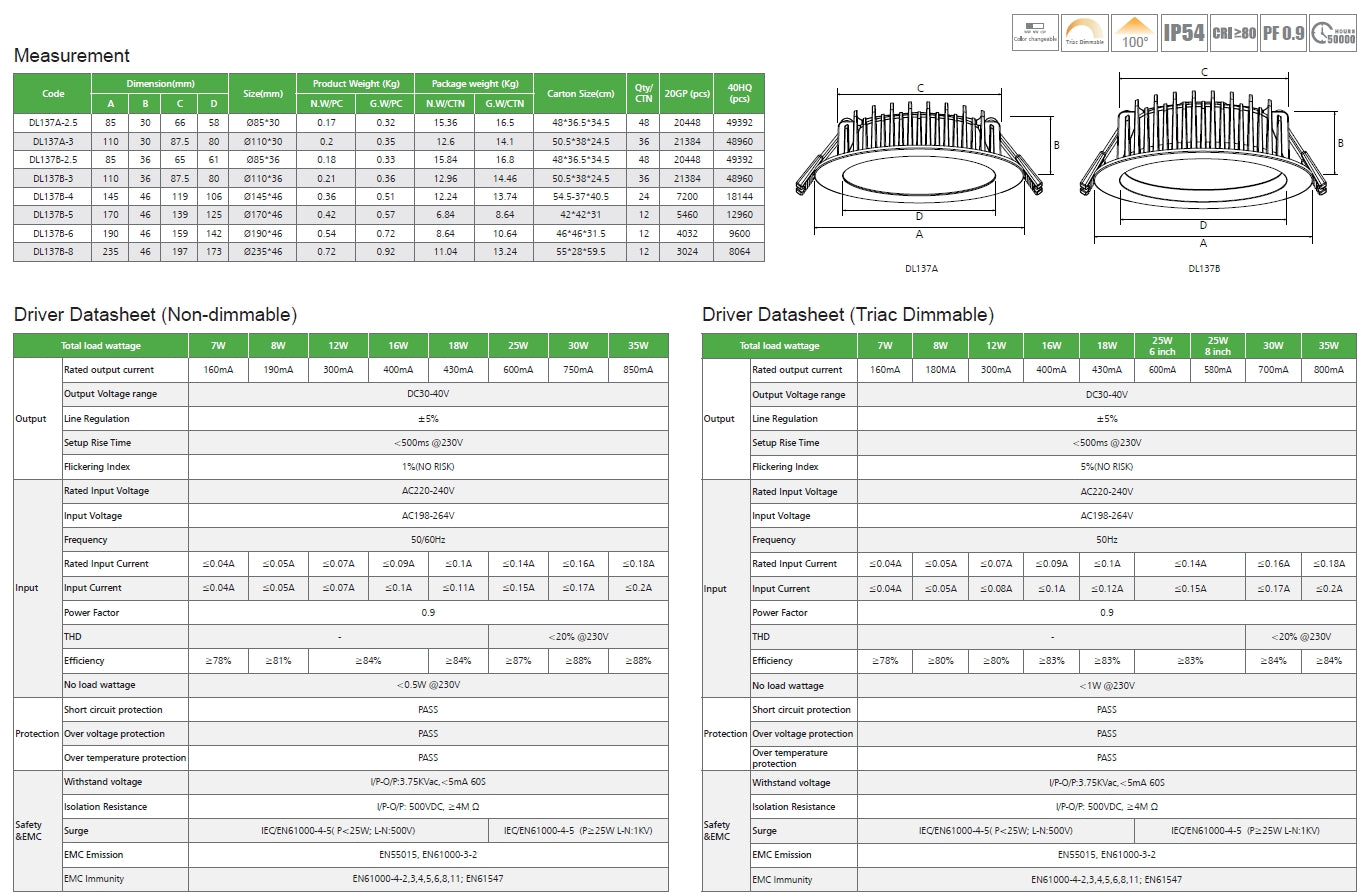This screenshot has width=1362, height=894.
Task: Click the Ø145*46 size cell
Action: [263, 196]
